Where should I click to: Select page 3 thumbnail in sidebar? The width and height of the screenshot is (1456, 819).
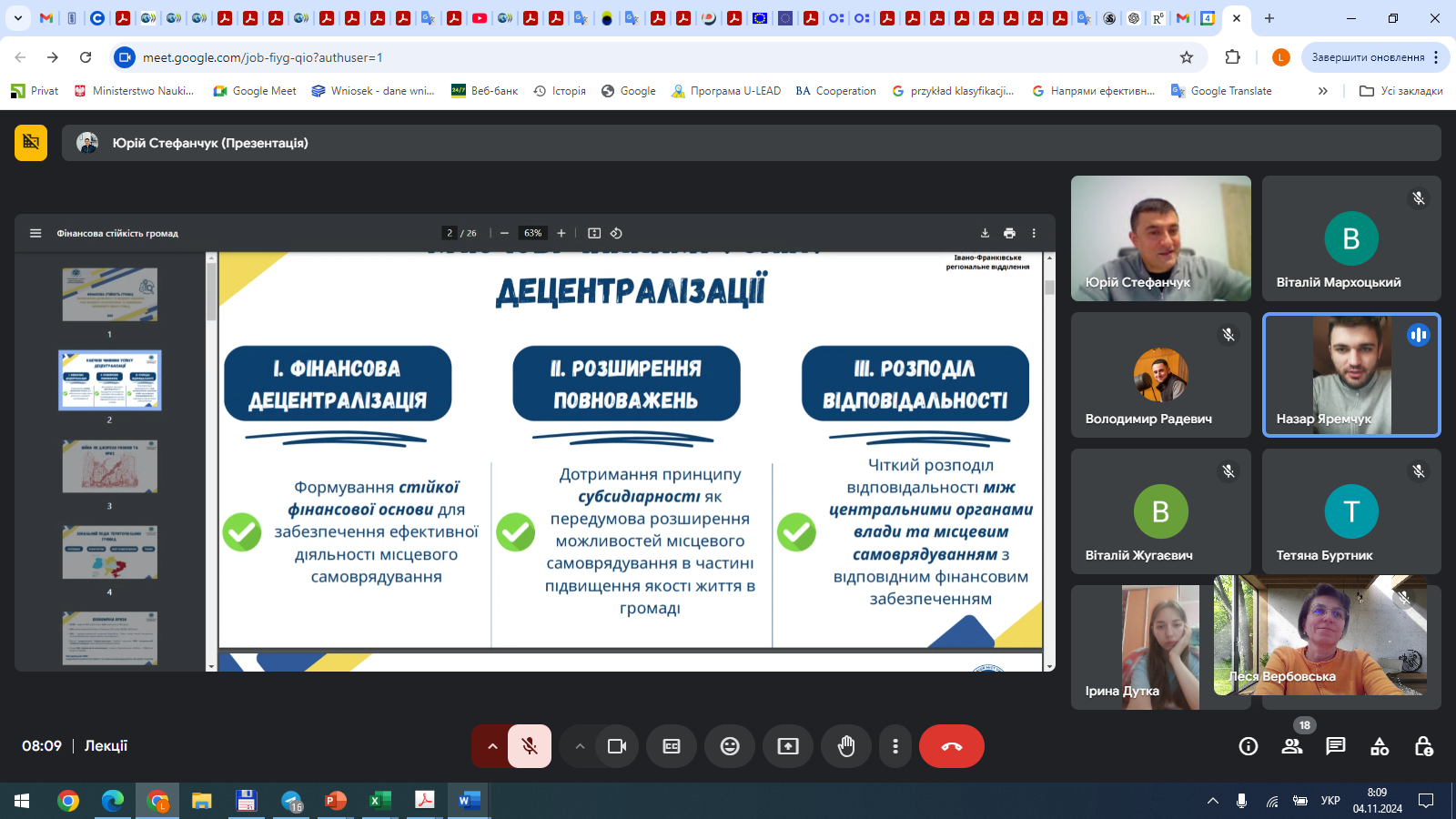tap(110, 467)
